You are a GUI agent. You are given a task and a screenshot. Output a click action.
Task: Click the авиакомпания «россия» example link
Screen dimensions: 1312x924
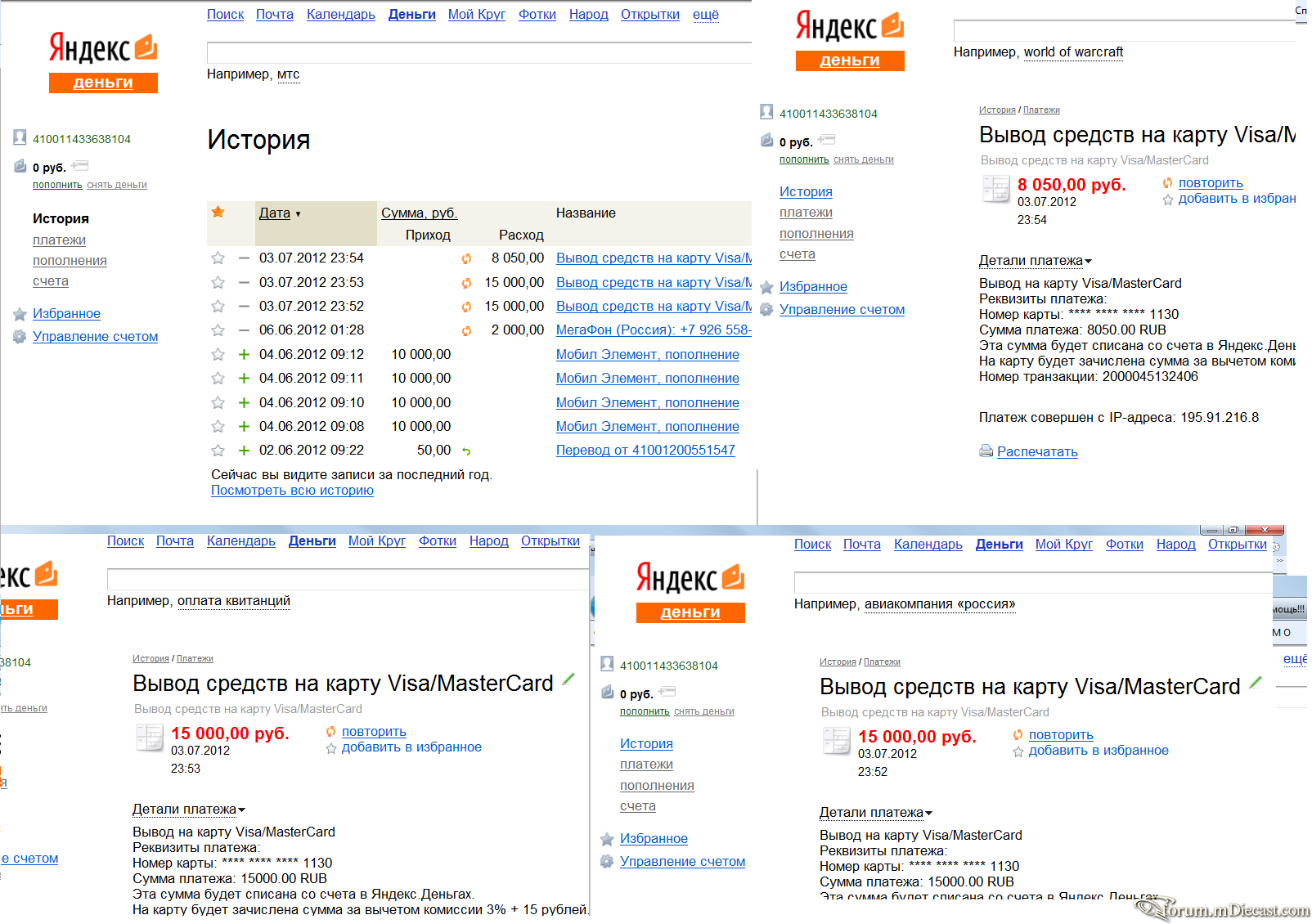(x=940, y=604)
